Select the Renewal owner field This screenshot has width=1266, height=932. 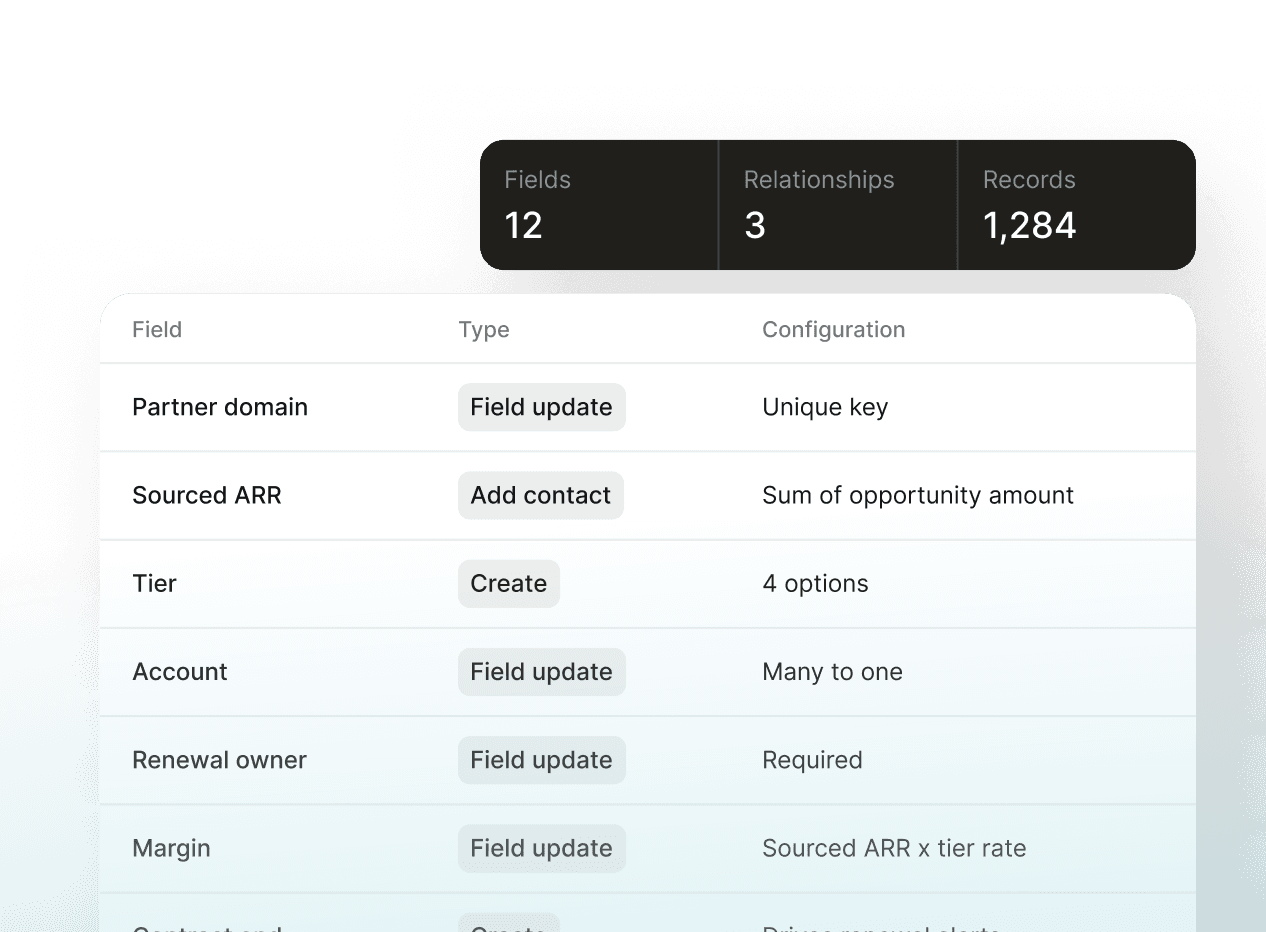coord(220,760)
